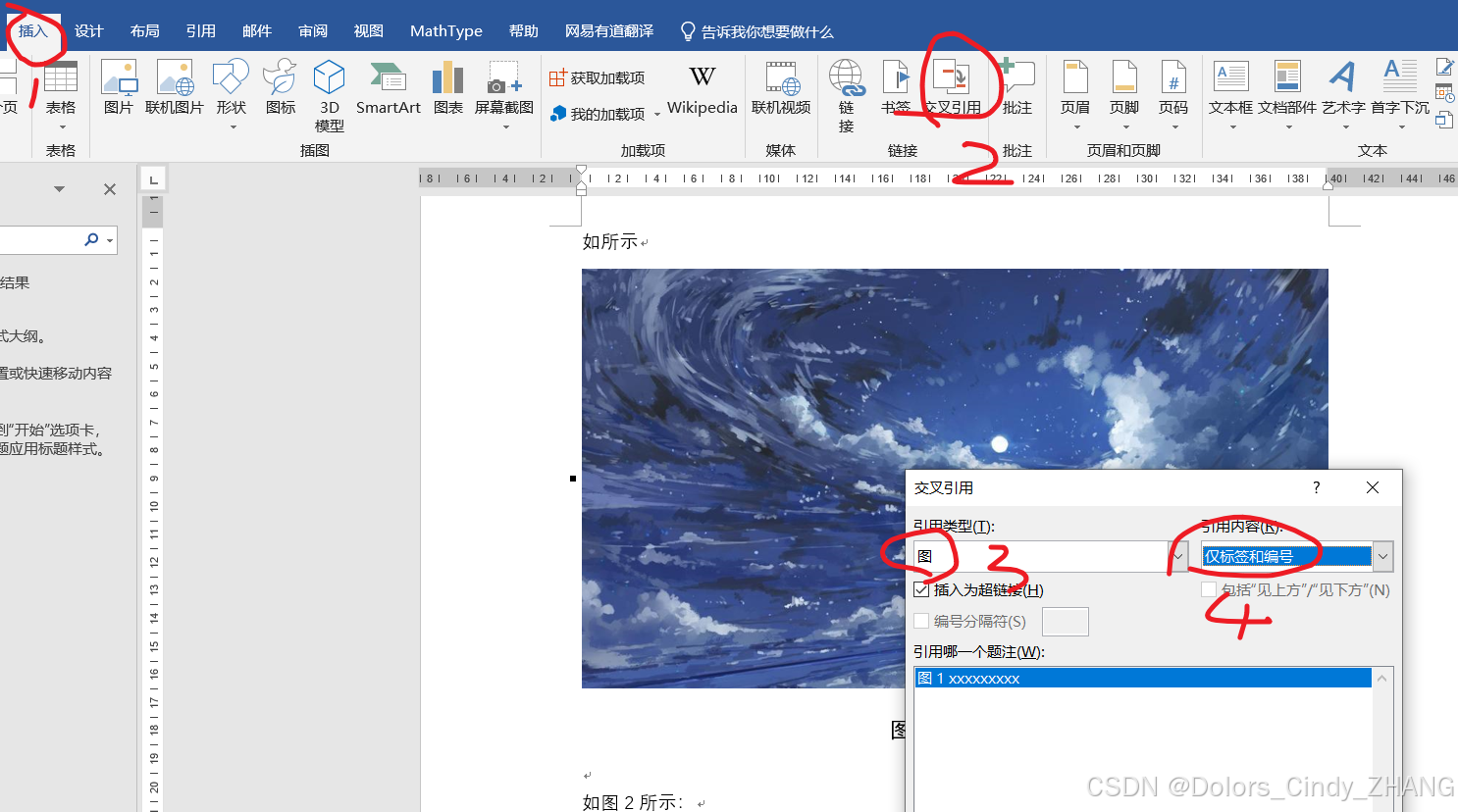Expand My Add-ins dropdown arrow

(656, 115)
